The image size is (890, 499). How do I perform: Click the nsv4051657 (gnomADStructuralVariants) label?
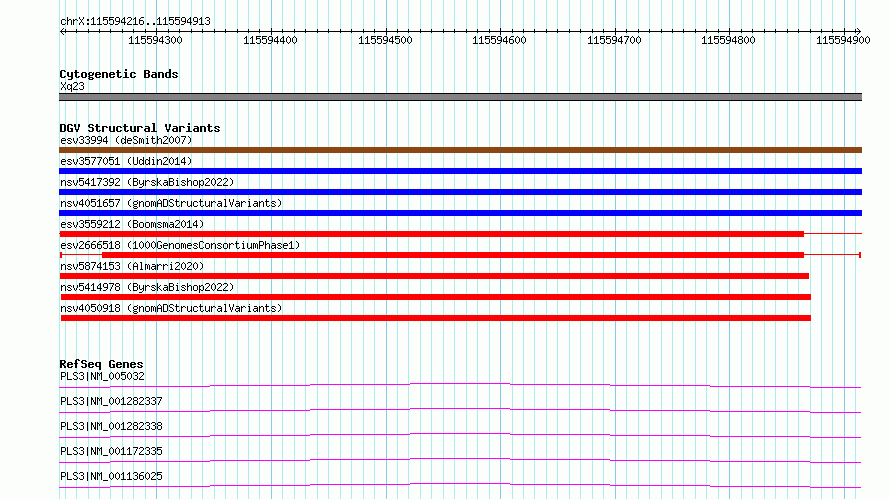pos(171,203)
